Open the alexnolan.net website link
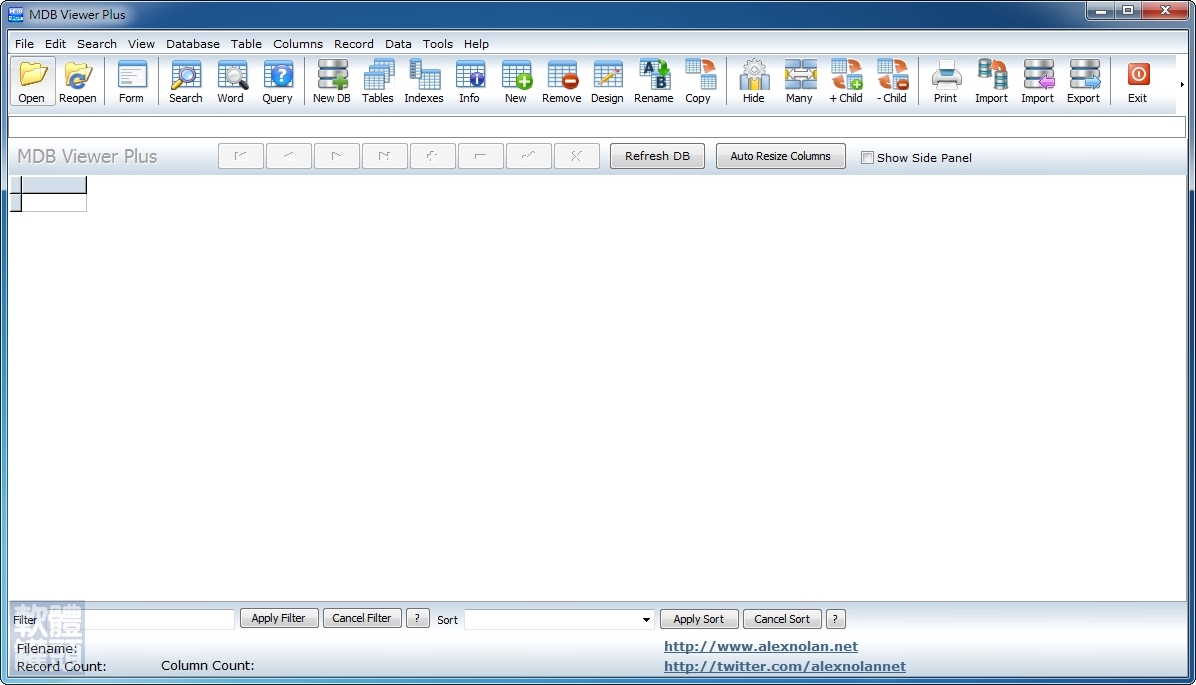Screen dimensions: 1196x685 (x=761, y=646)
